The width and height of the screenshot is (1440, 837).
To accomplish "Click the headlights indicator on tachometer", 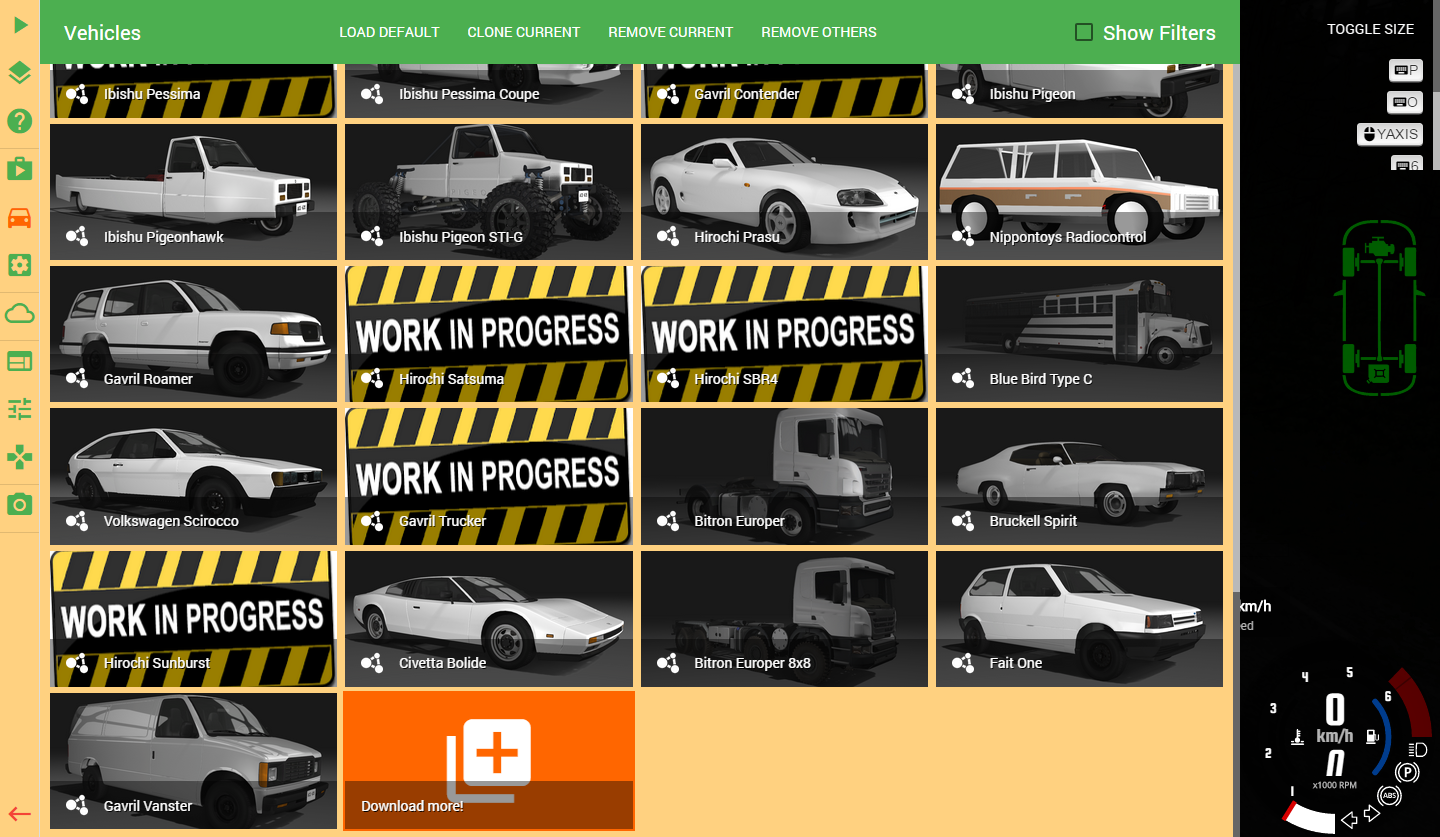I will point(1417,750).
